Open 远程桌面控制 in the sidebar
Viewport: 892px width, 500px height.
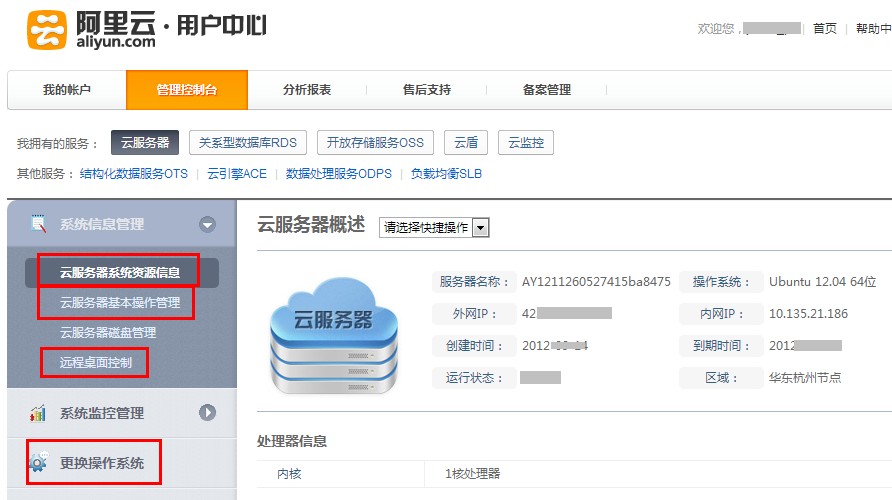point(96,362)
